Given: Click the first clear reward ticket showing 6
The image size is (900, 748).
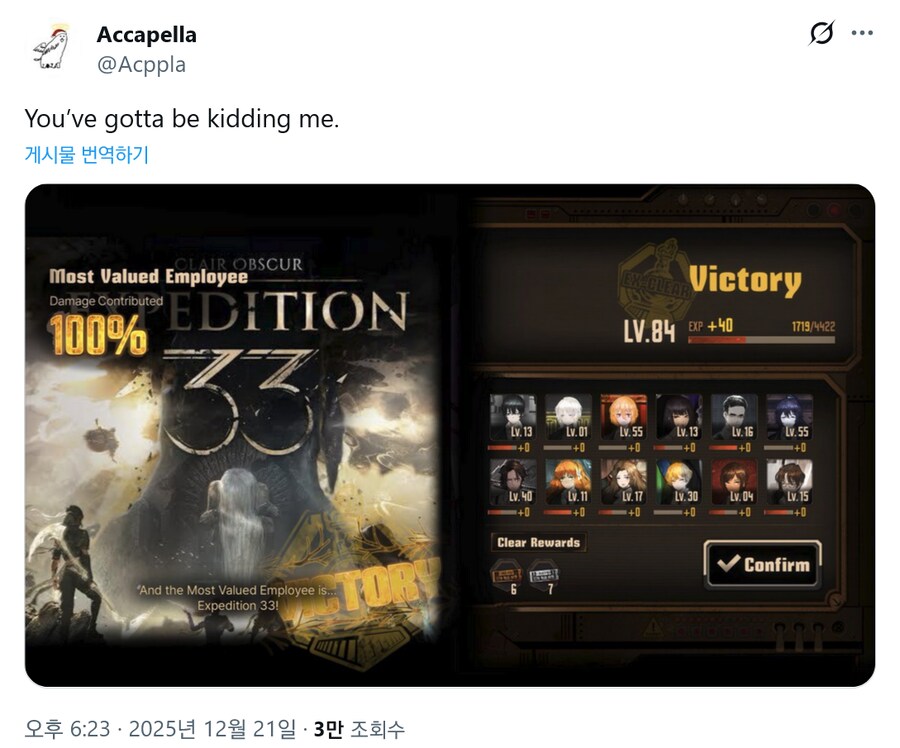Looking at the screenshot, I should pyautogui.click(x=506, y=576).
